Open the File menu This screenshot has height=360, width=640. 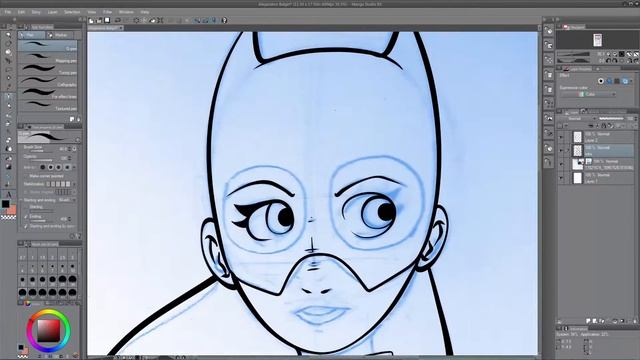tap(8, 12)
